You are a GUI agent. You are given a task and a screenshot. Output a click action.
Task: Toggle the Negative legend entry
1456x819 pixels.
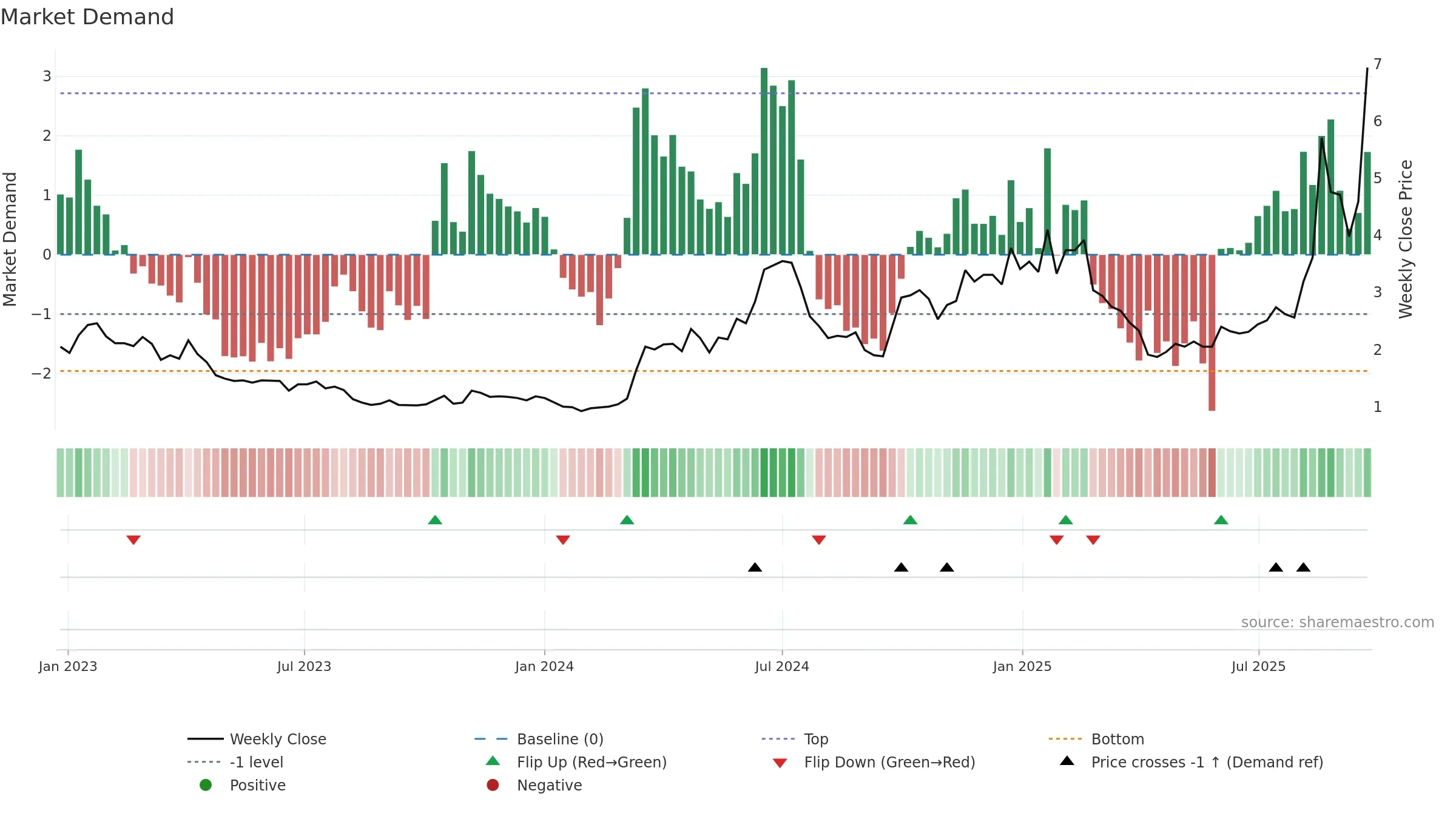tap(534, 785)
